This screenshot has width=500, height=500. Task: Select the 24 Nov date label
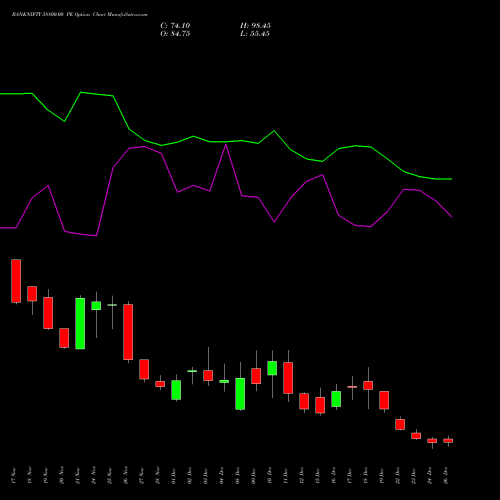click(94, 475)
